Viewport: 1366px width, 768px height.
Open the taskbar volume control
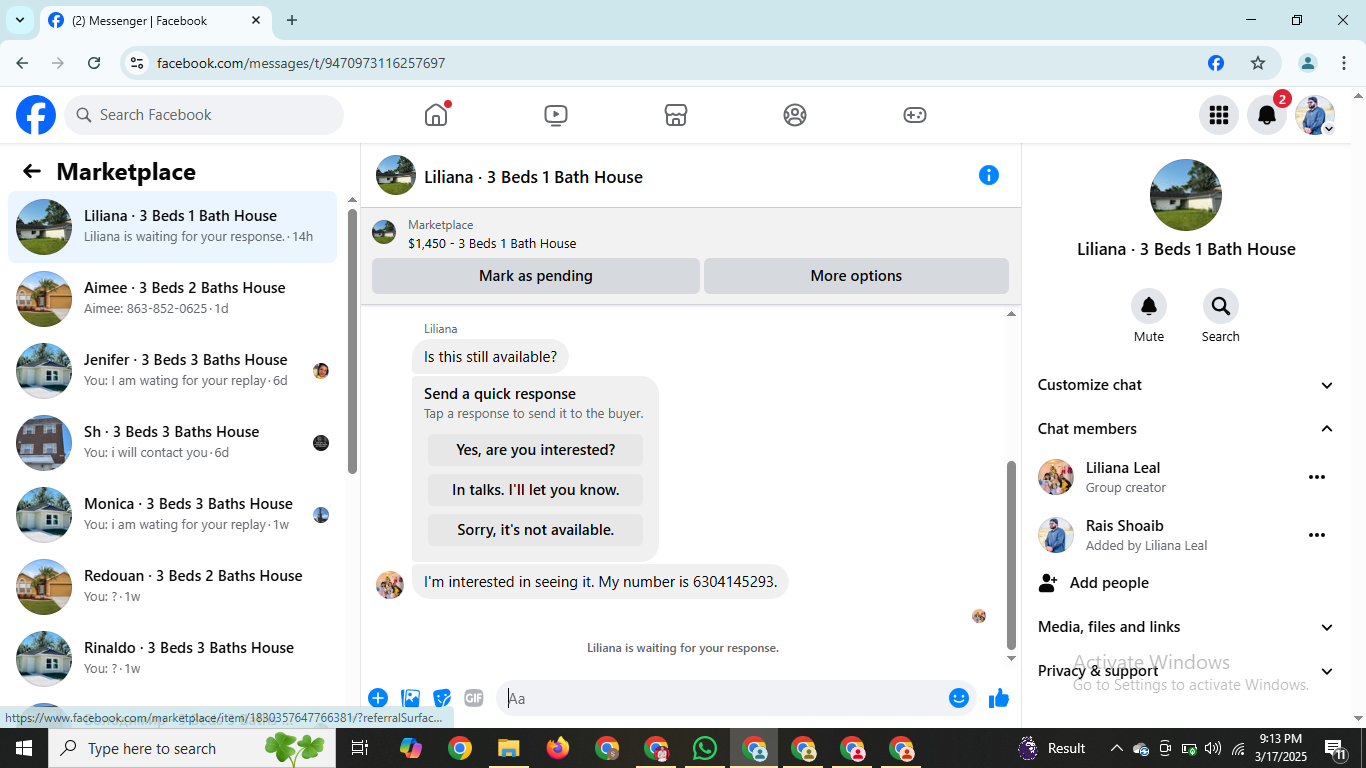pyautogui.click(x=1213, y=748)
